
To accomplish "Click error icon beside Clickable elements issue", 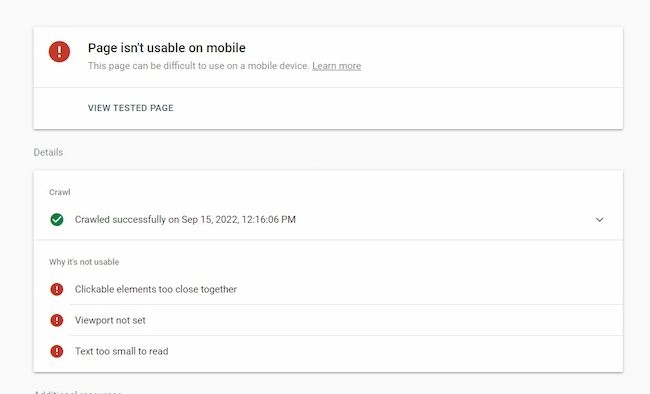I will [57, 289].
